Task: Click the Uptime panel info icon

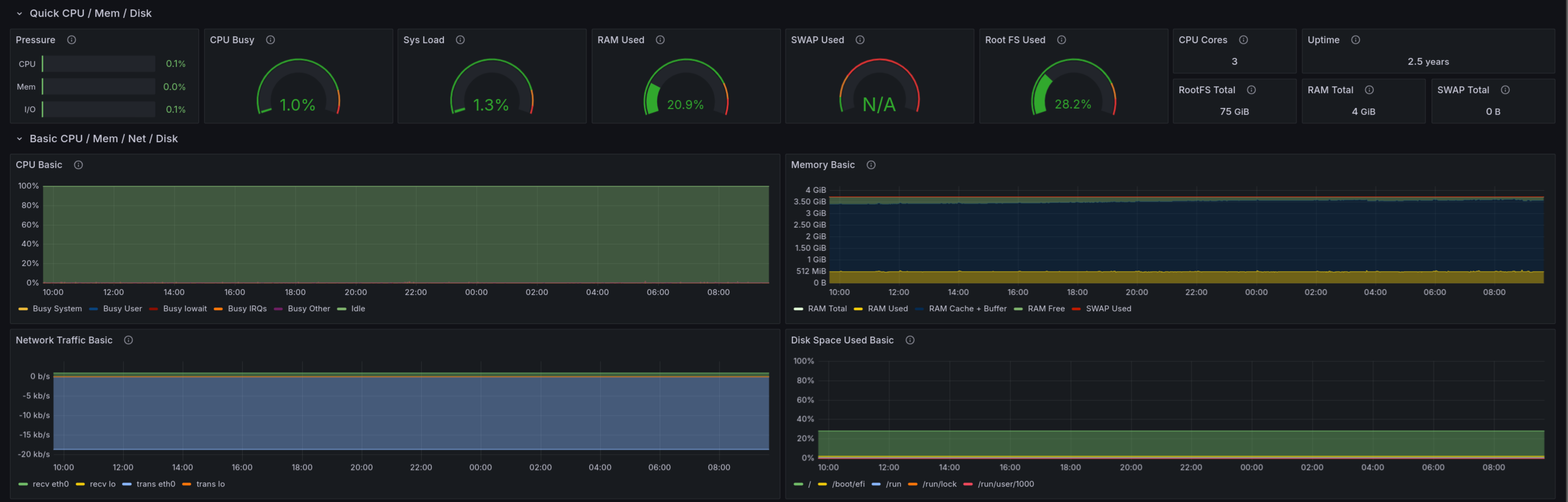Action: pyautogui.click(x=1356, y=40)
